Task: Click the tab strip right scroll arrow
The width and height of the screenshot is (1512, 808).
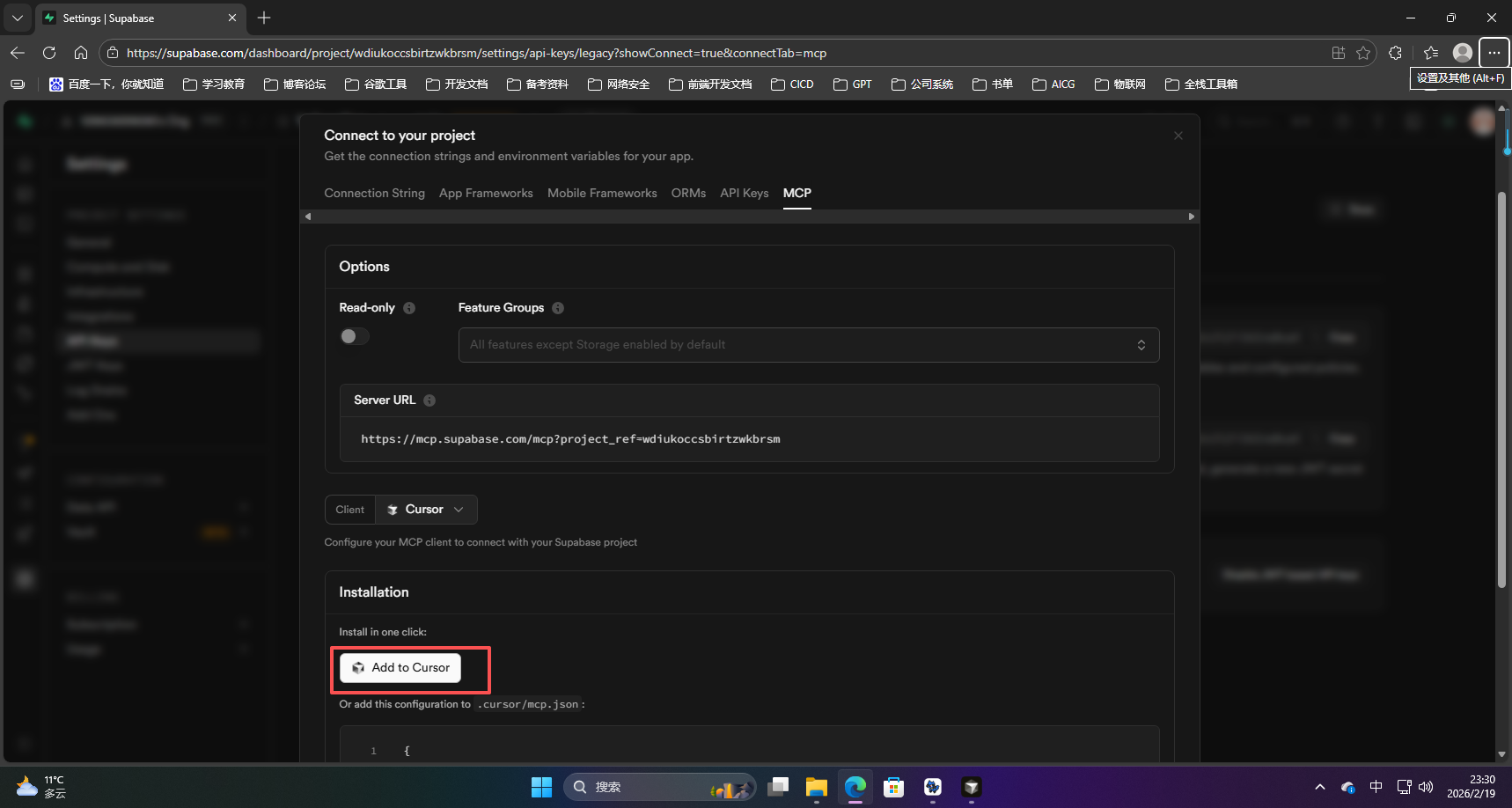Action: [x=1192, y=217]
